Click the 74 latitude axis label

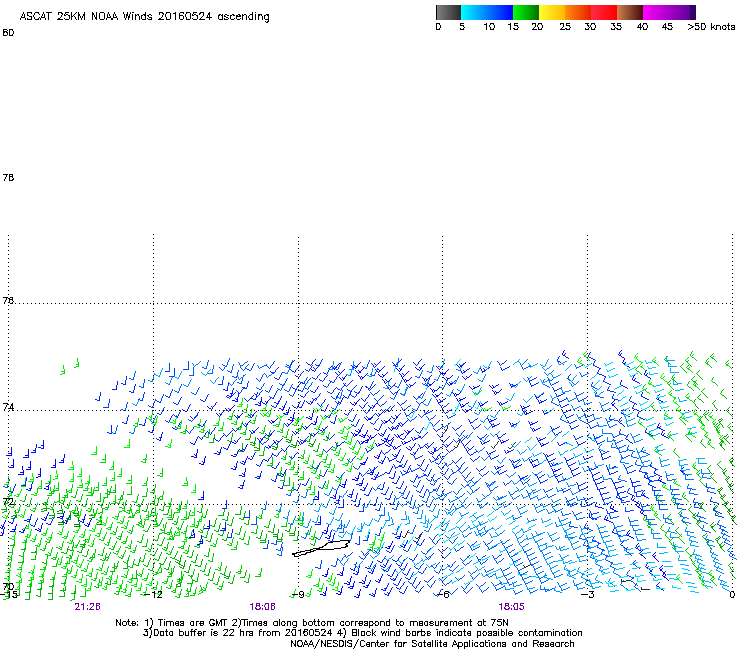pos(8,407)
